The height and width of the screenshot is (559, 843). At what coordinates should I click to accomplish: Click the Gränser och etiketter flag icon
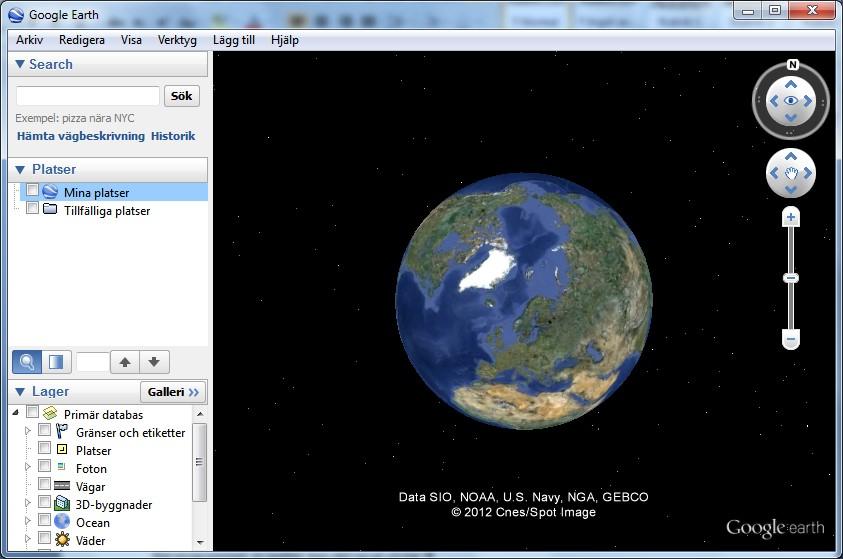[x=62, y=431]
